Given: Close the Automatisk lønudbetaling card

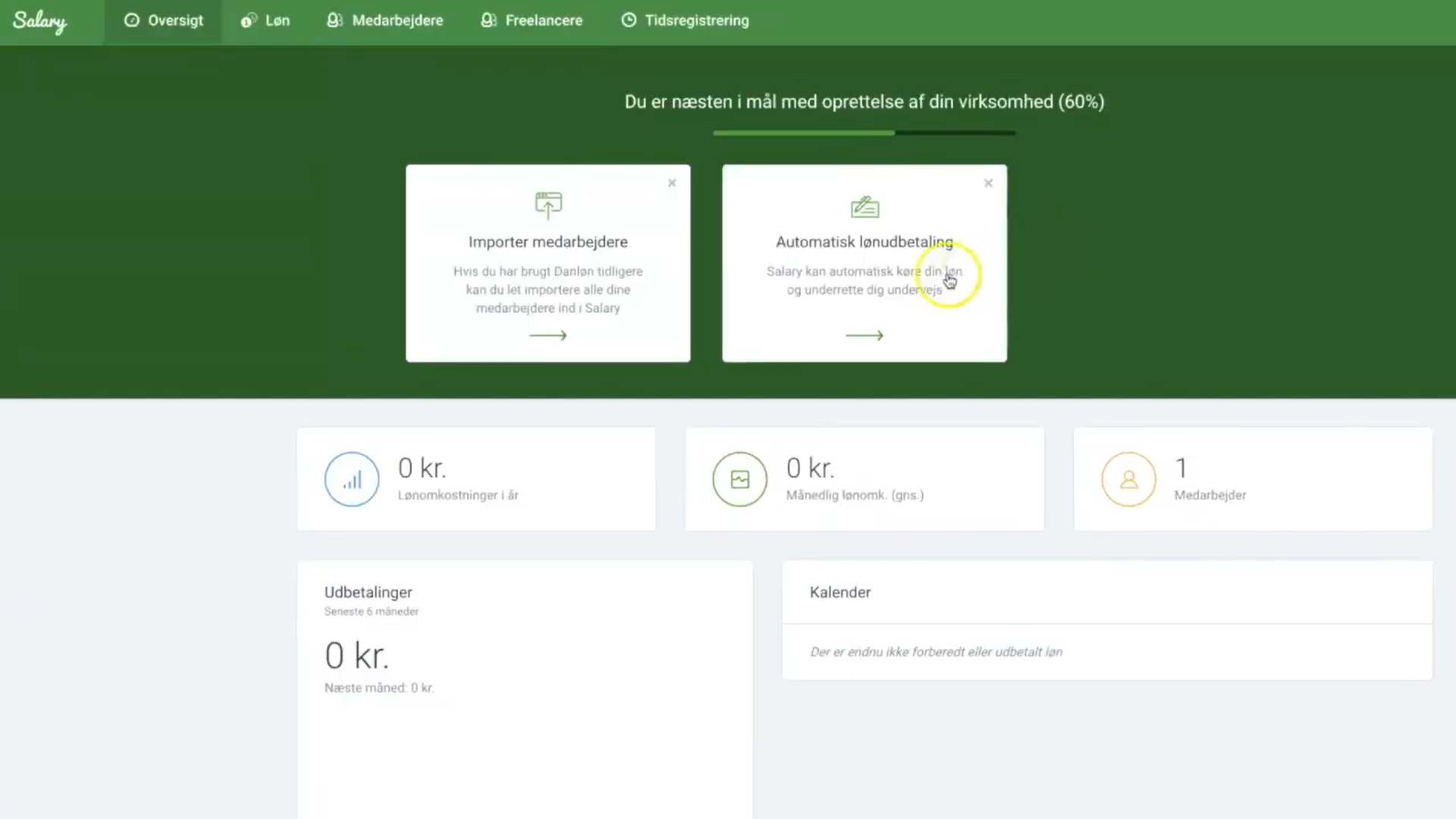Looking at the screenshot, I should 988,183.
